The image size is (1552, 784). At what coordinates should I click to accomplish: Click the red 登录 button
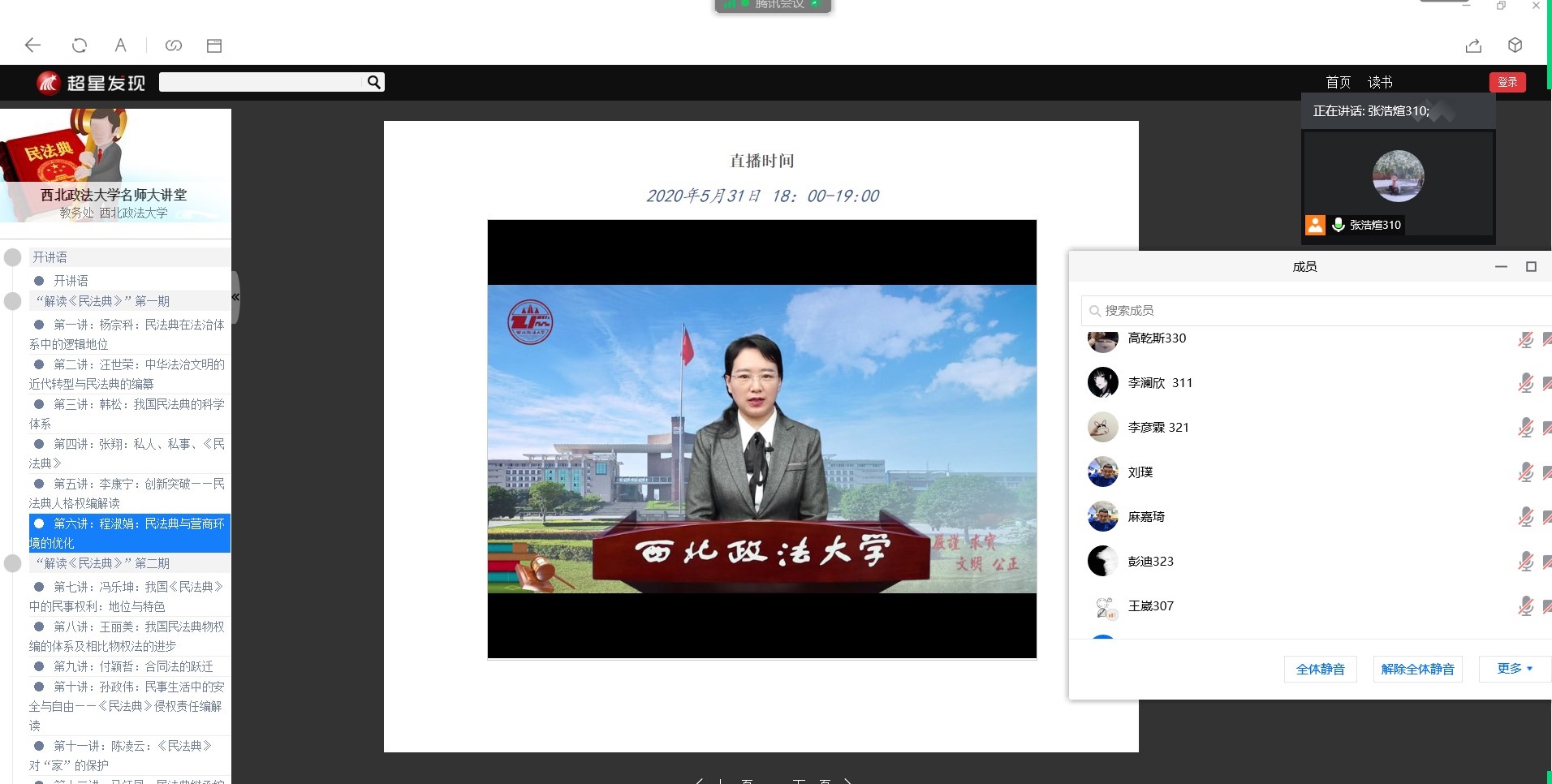(1507, 82)
